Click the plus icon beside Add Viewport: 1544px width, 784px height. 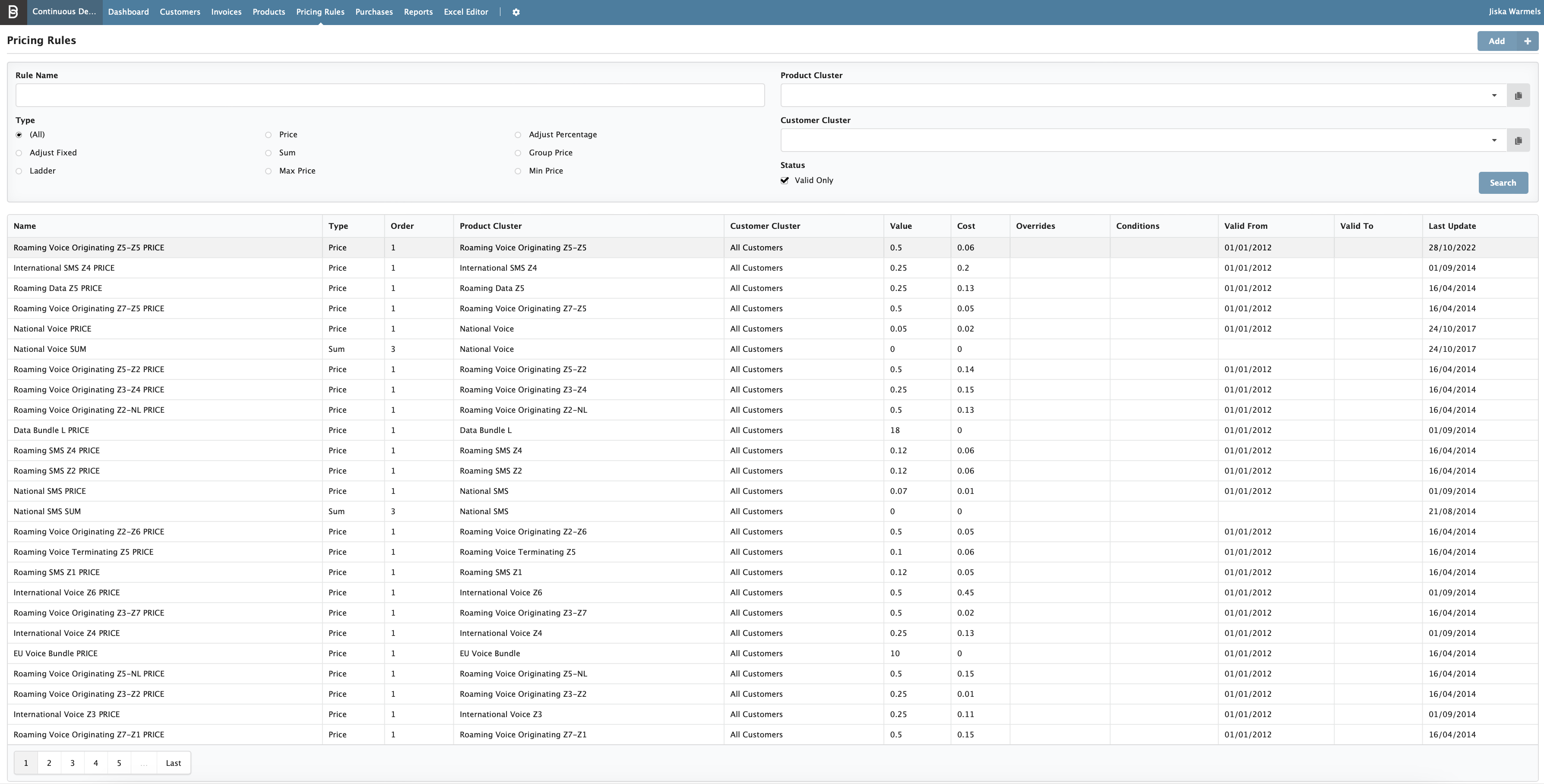[x=1527, y=41]
